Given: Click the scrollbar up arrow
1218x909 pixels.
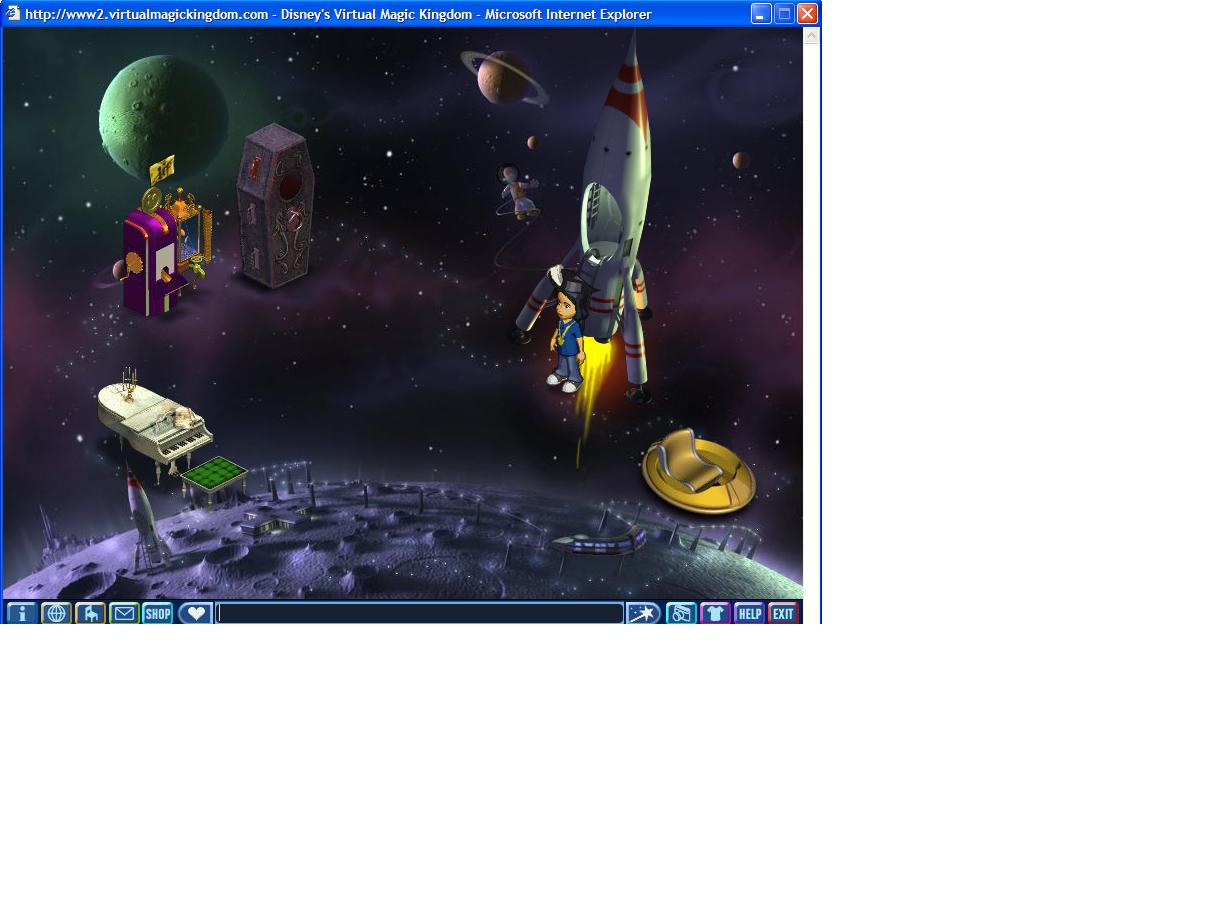Looking at the screenshot, I should pos(811,36).
